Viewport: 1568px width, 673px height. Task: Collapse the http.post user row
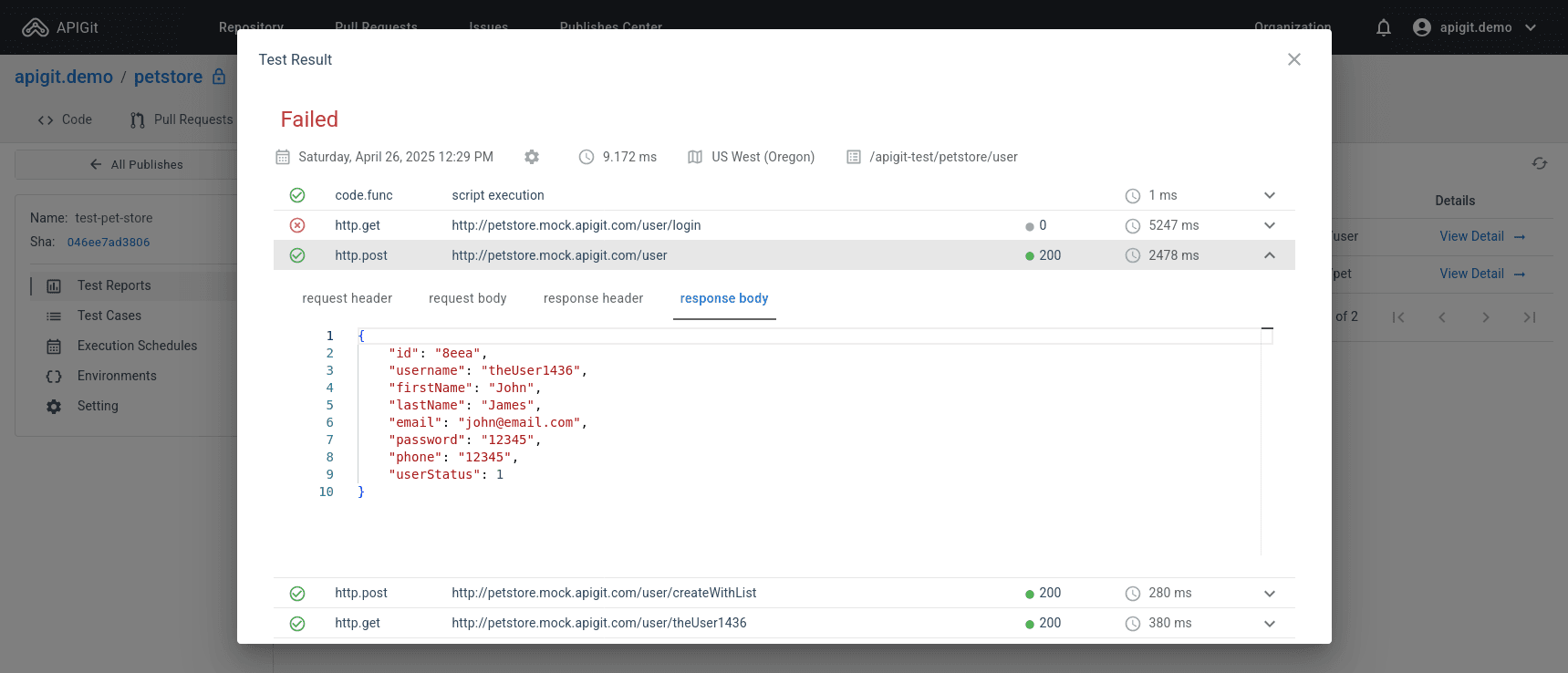[1270, 255]
